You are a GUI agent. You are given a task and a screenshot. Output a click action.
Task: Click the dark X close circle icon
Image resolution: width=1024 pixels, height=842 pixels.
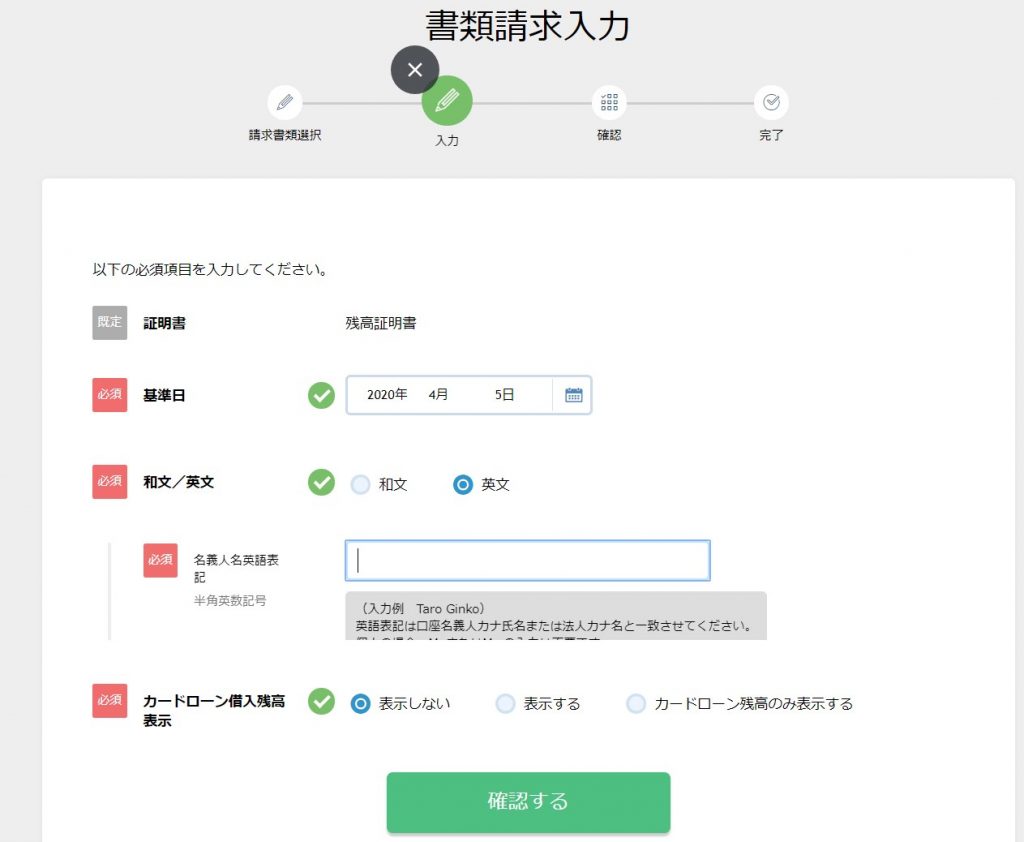(x=415, y=70)
